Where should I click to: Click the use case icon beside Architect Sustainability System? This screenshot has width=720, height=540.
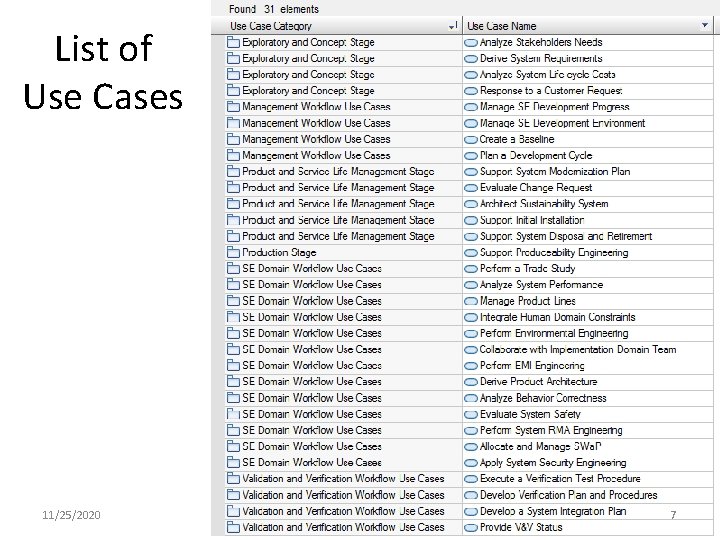point(471,205)
